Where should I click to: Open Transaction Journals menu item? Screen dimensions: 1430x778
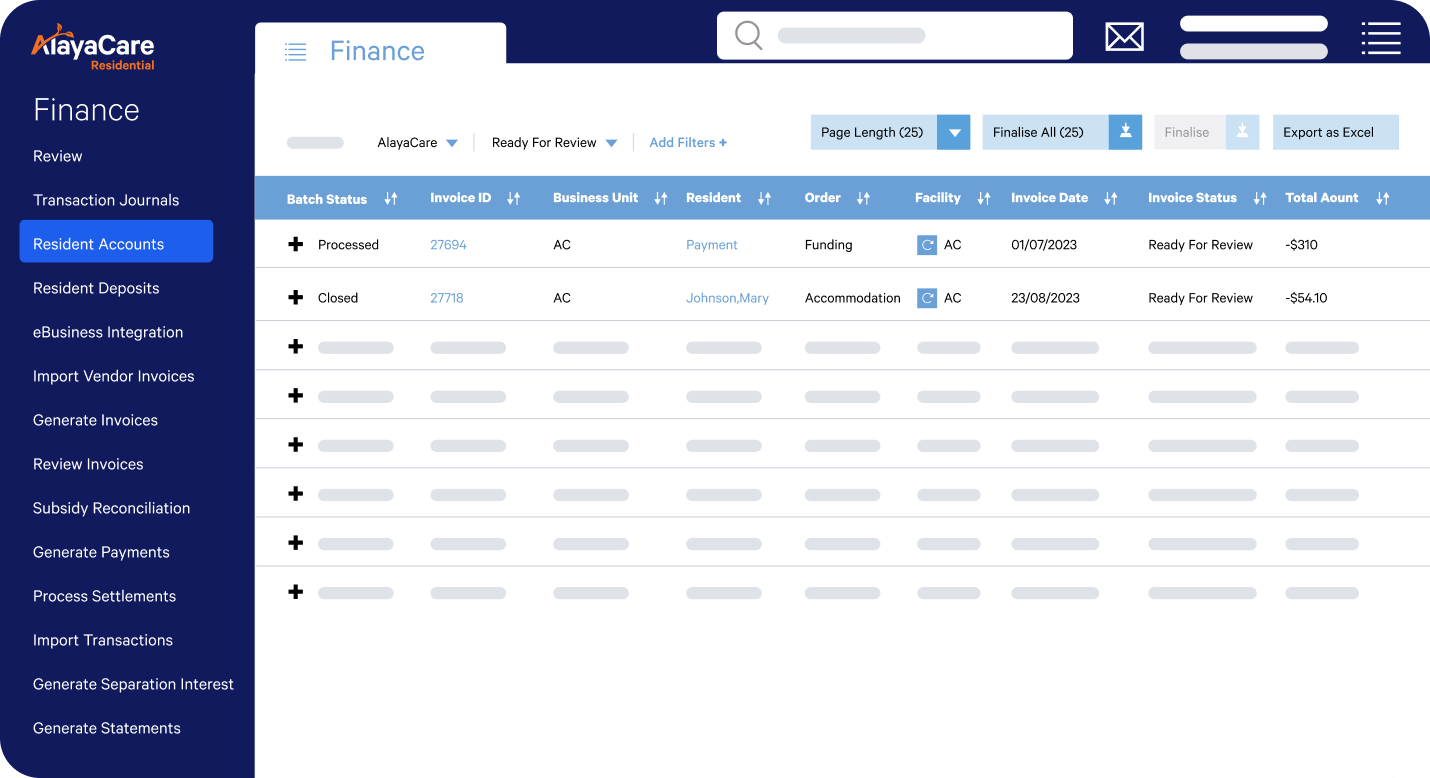[106, 200]
